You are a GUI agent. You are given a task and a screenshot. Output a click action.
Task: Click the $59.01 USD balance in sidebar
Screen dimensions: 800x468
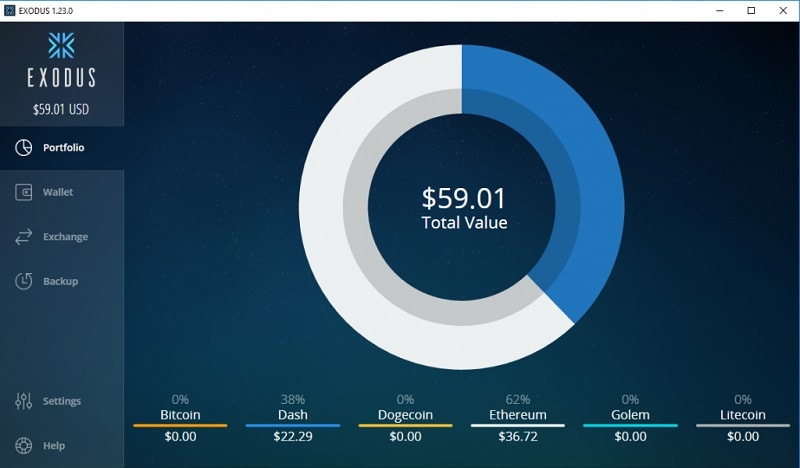coord(61,109)
